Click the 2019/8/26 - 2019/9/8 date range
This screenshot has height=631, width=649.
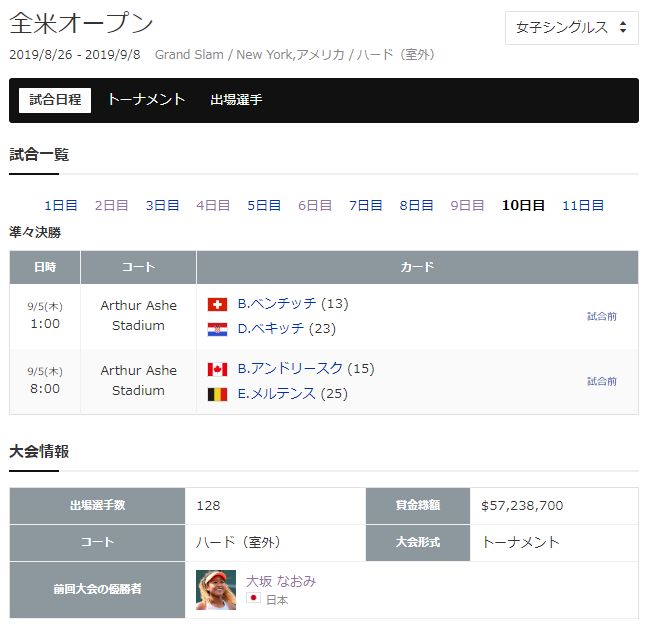[75, 55]
